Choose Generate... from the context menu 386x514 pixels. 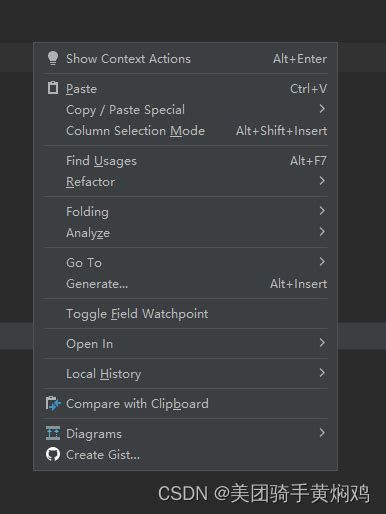pyautogui.click(x=185, y=284)
